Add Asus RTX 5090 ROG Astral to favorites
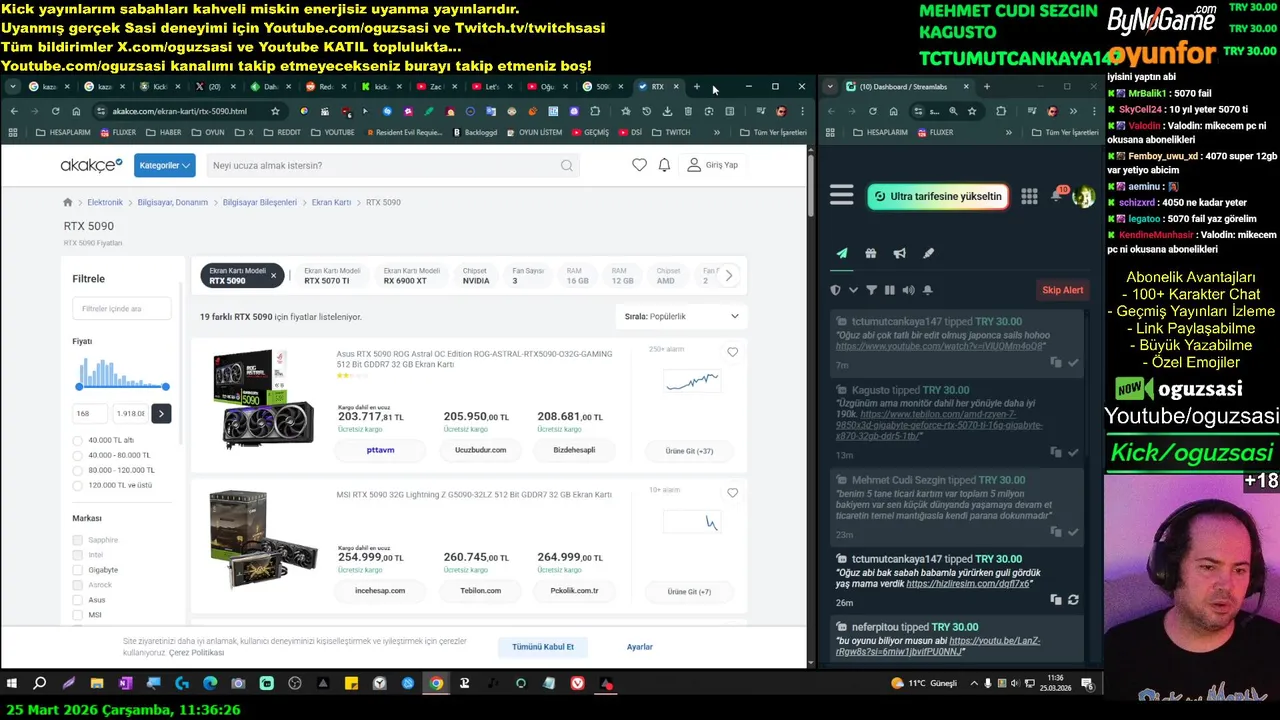 click(733, 352)
